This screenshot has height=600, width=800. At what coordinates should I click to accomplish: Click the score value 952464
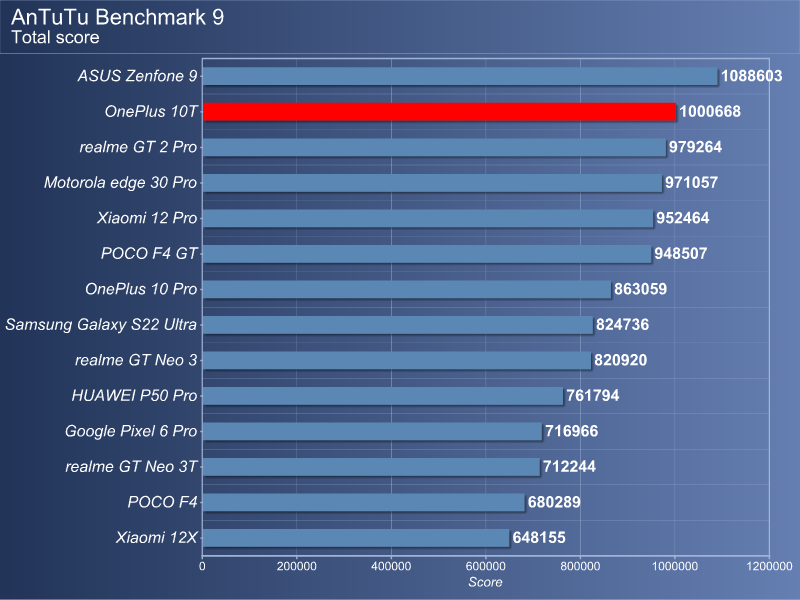[683, 218]
